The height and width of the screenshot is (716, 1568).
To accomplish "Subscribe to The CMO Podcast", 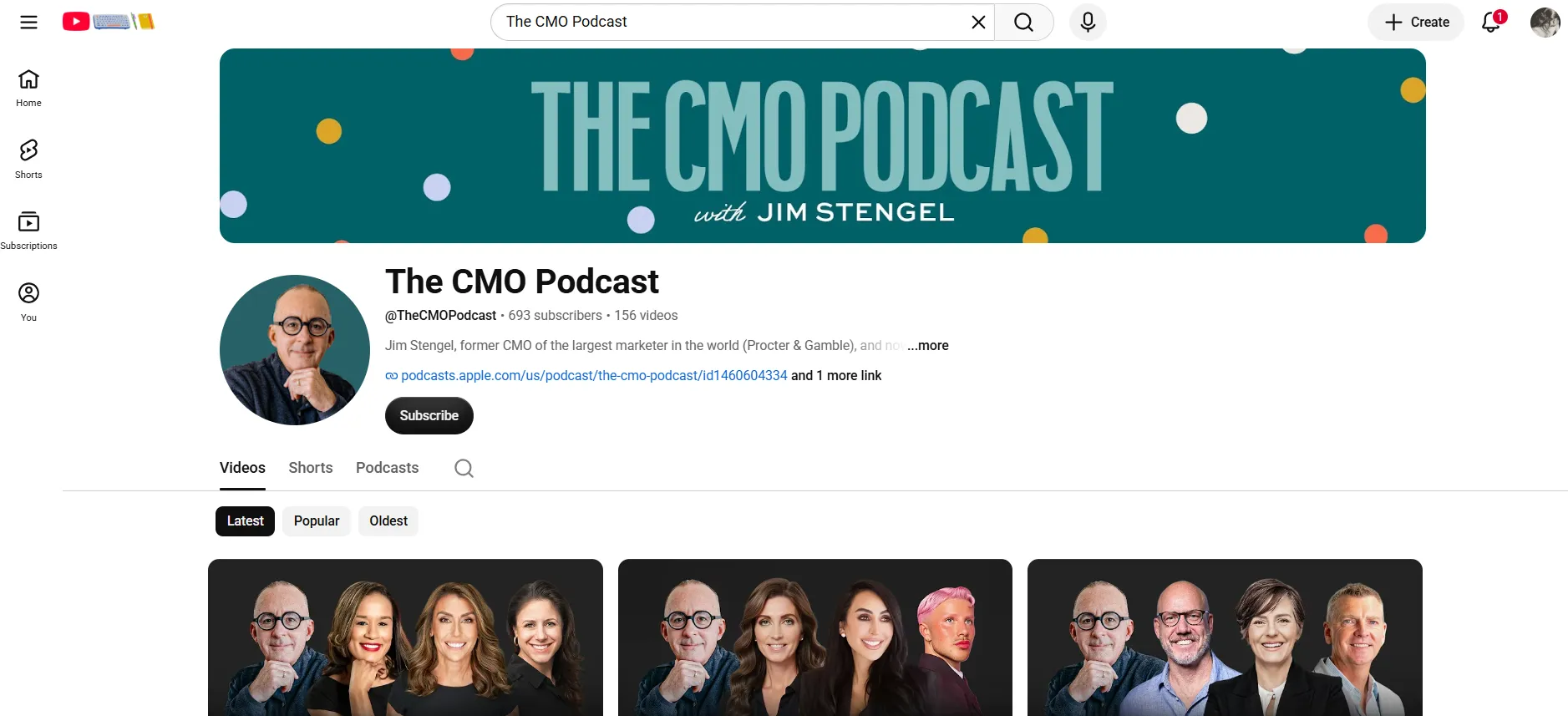I will (429, 416).
